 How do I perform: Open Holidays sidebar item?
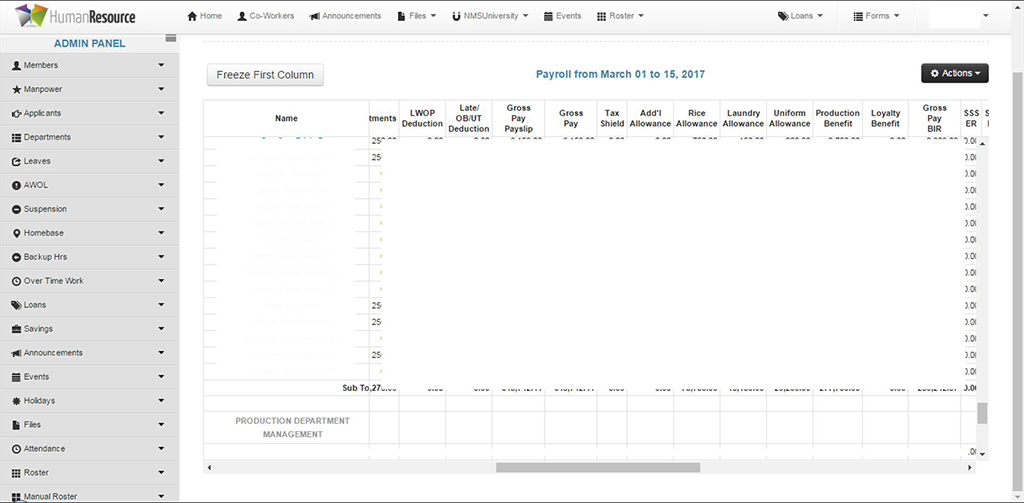click(89, 400)
